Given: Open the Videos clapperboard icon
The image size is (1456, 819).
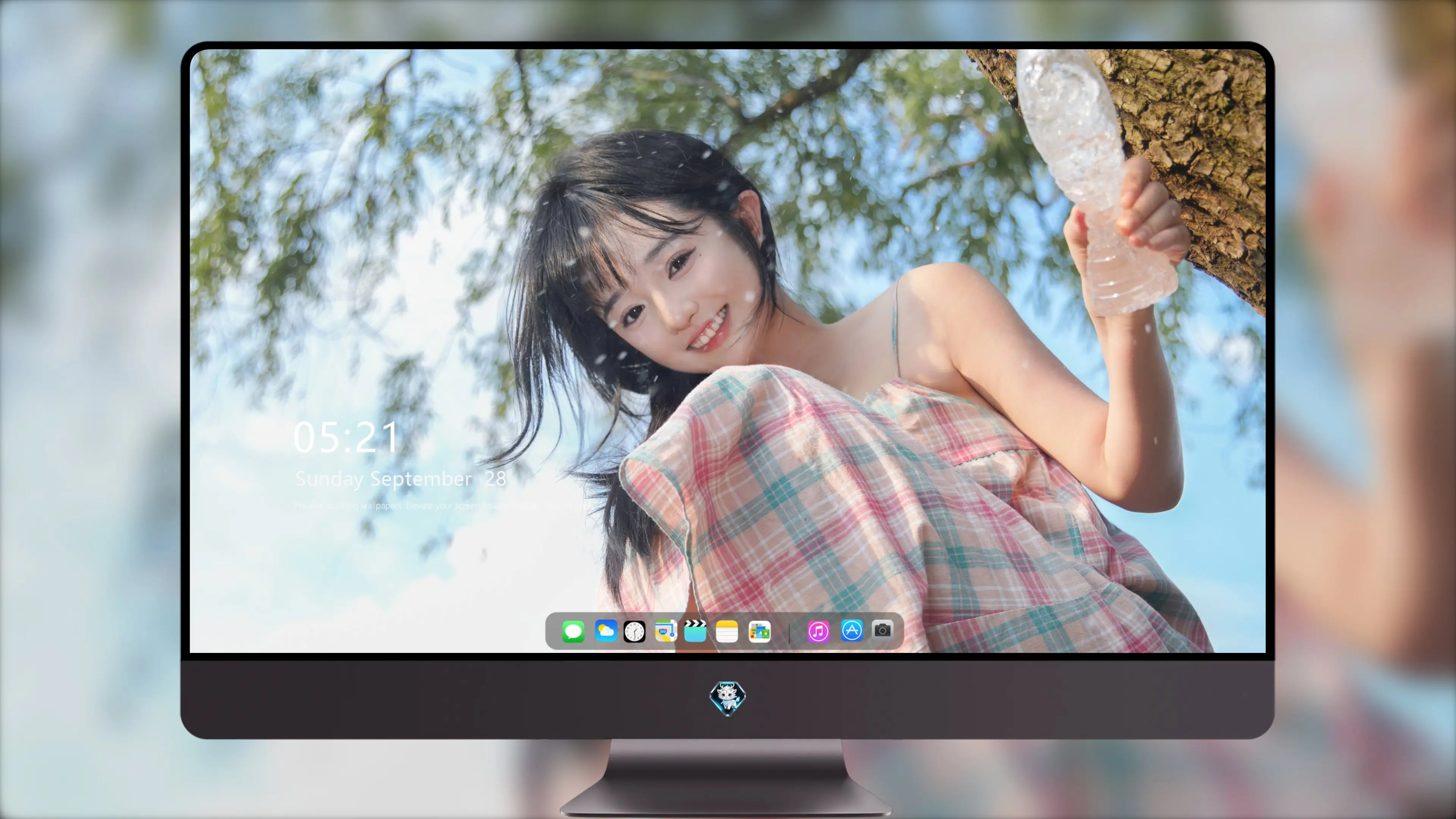Looking at the screenshot, I should coord(695,631).
